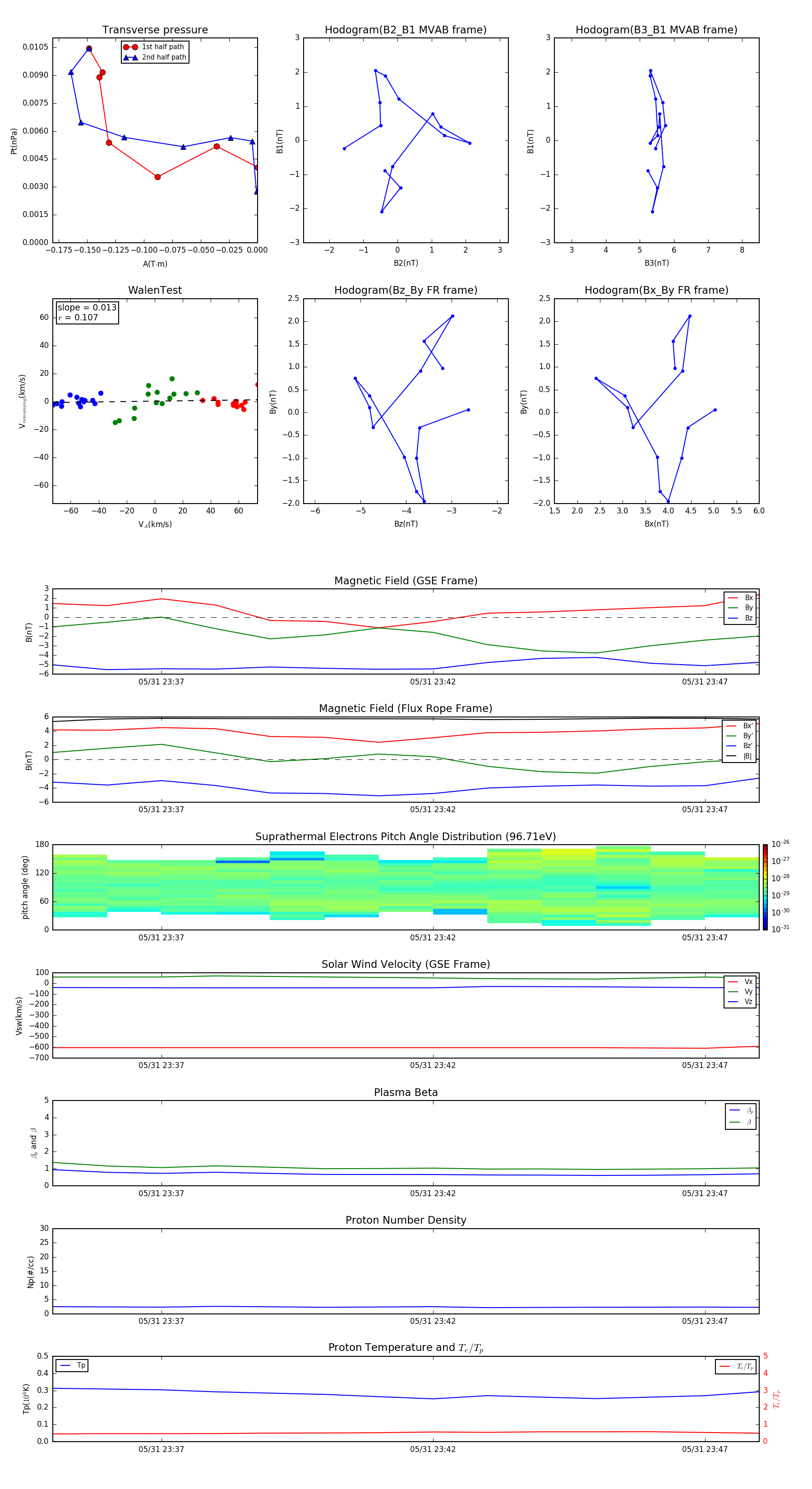Click the 'Proton Temperature and Te/Tp' title
The image size is (812, 1489).
(x=406, y=1348)
